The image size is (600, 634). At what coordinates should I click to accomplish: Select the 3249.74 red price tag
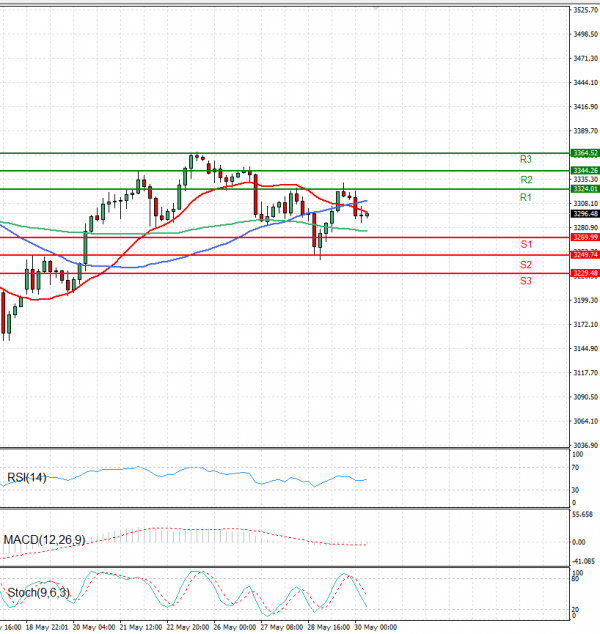pos(585,255)
